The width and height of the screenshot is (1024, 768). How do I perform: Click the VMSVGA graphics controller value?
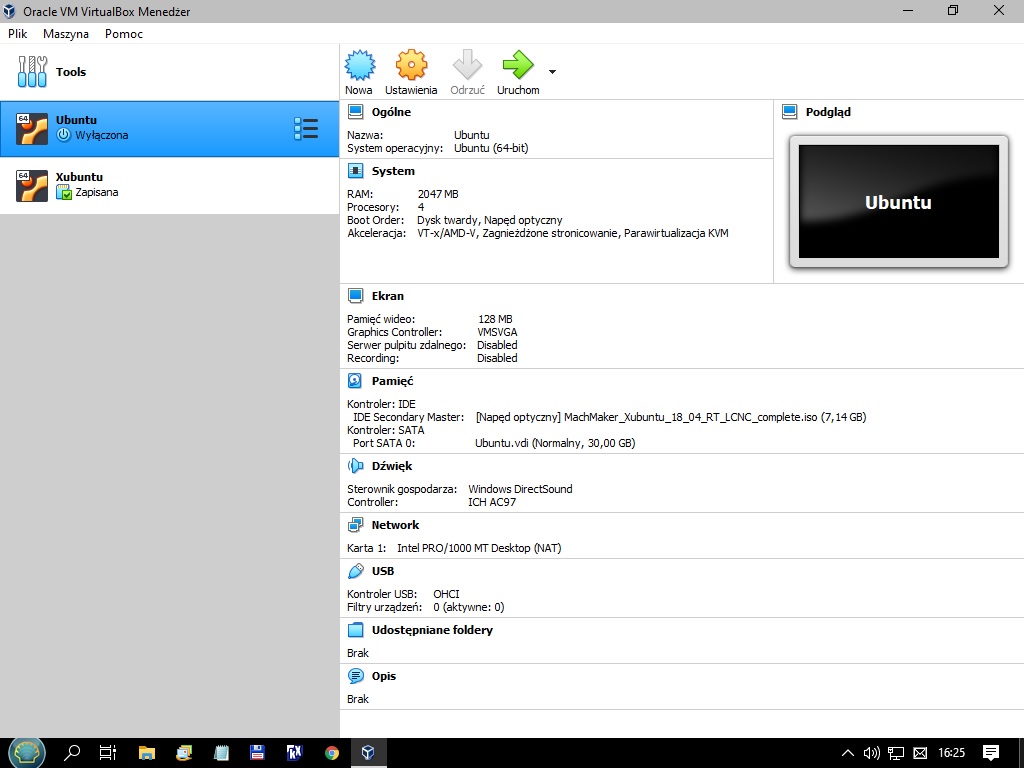click(x=497, y=332)
